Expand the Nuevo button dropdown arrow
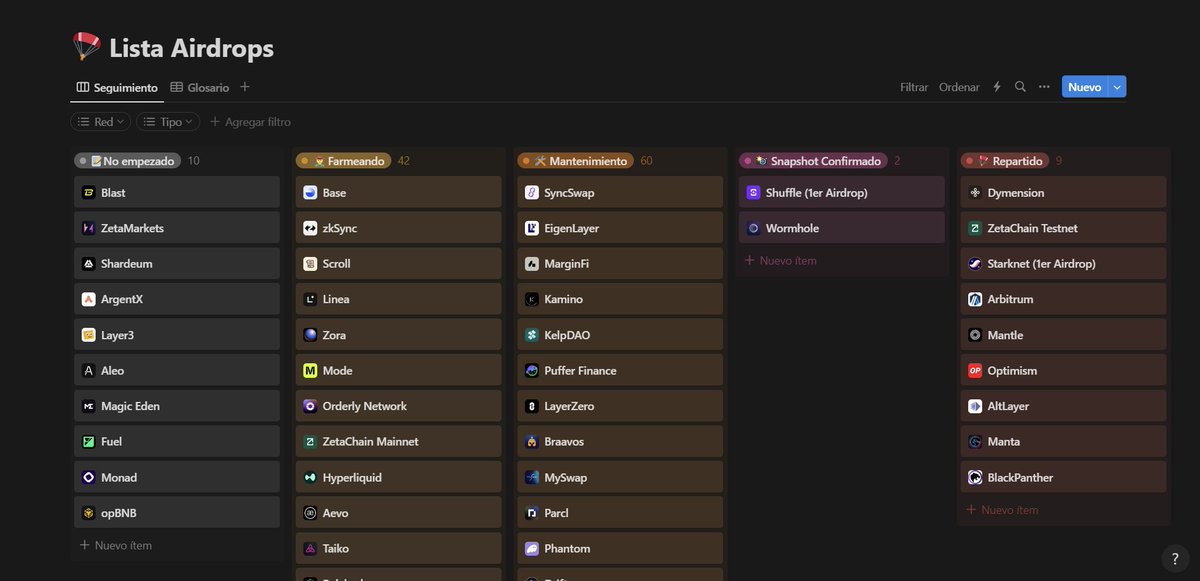 [1118, 87]
